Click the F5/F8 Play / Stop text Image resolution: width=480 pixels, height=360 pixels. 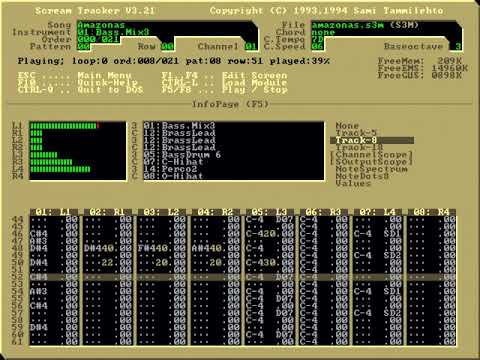coord(224,90)
